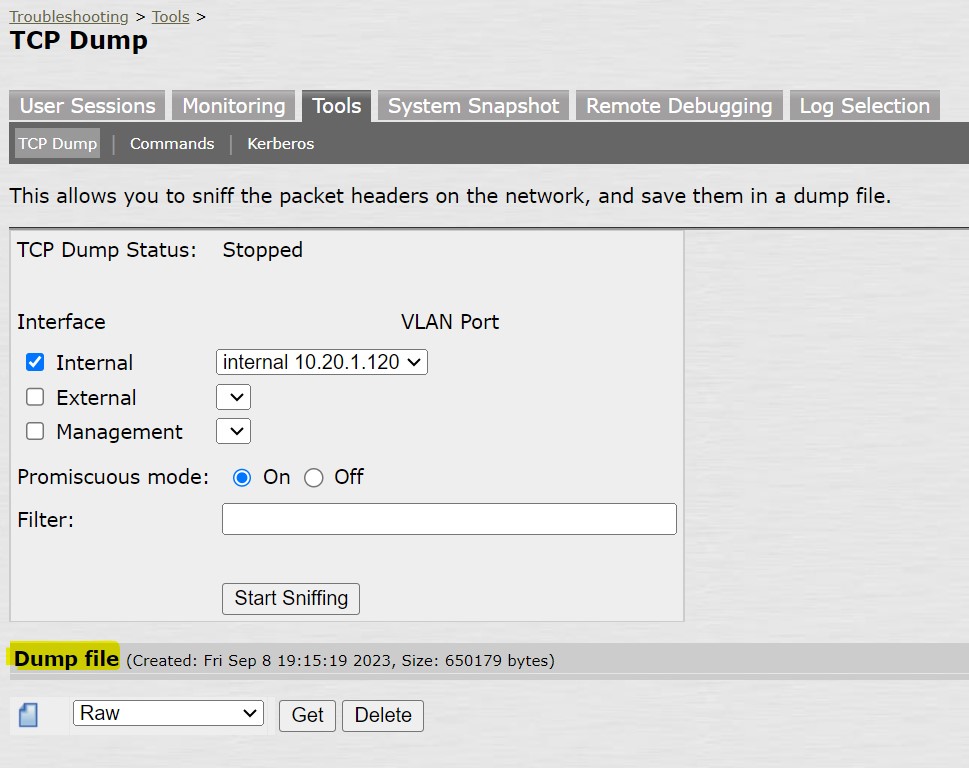Open the Management VLAN Port dropdown
This screenshot has height=768, width=969.
coord(233,431)
